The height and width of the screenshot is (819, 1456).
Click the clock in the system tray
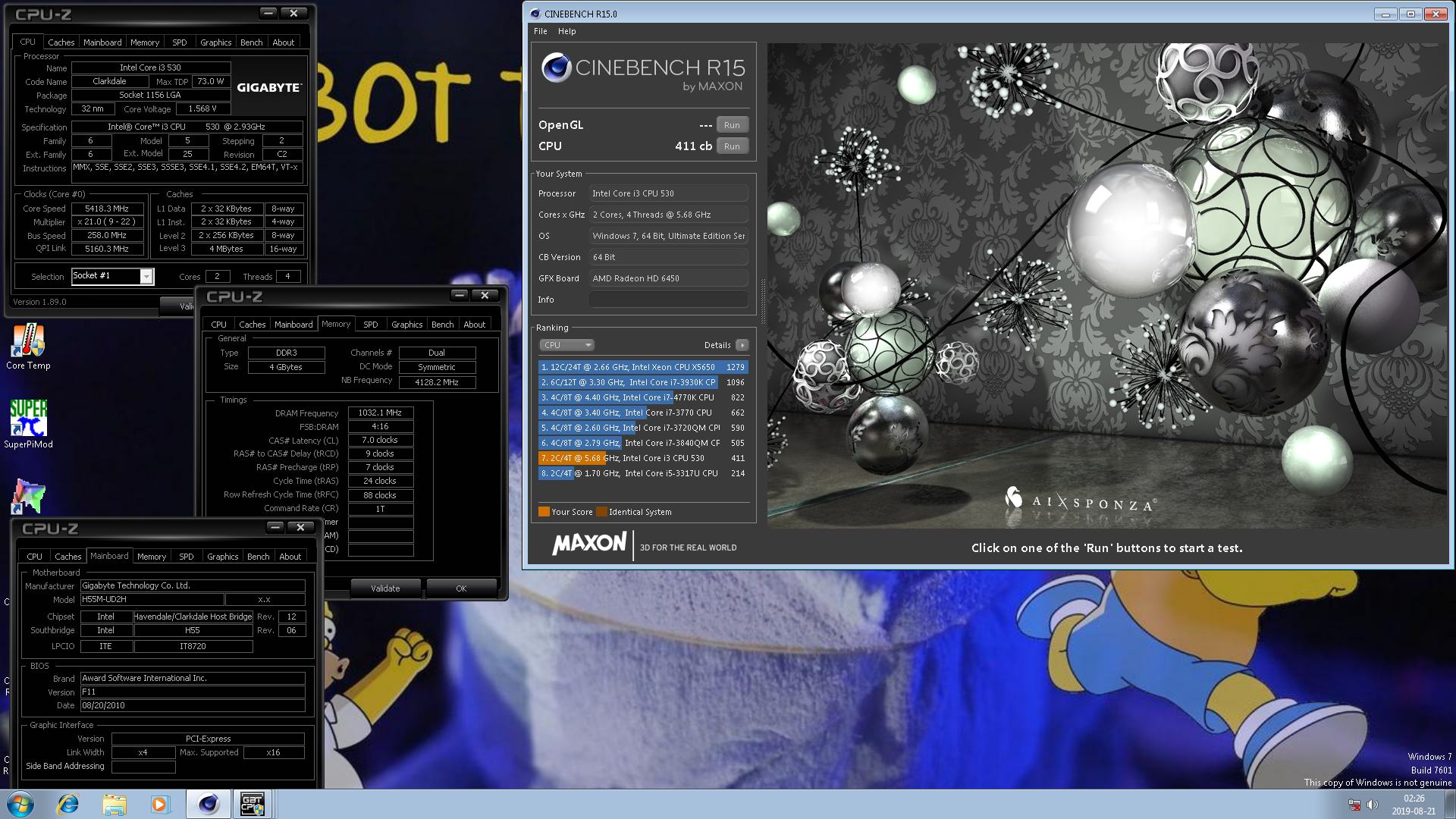[x=1414, y=805]
